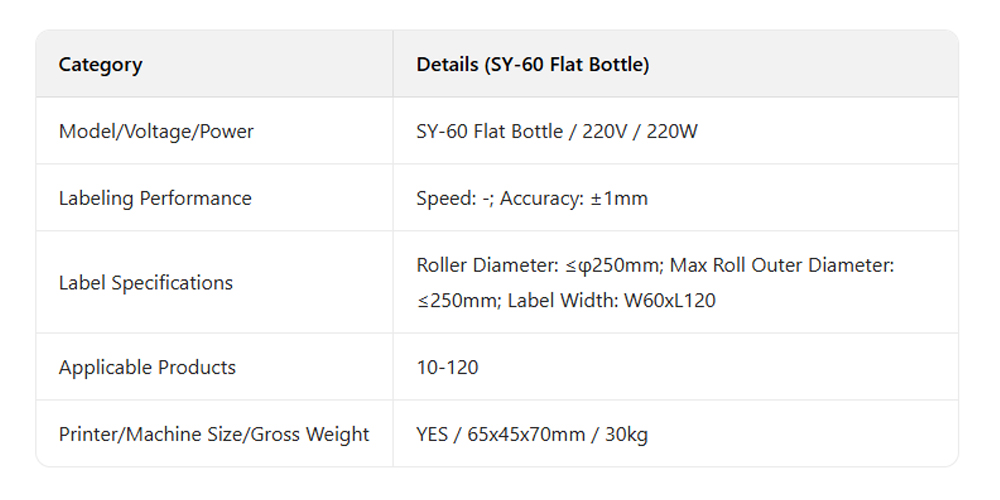The width and height of the screenshot is (1000, 500).
Task: Click the YES printer value
Action: pos(432,434)
